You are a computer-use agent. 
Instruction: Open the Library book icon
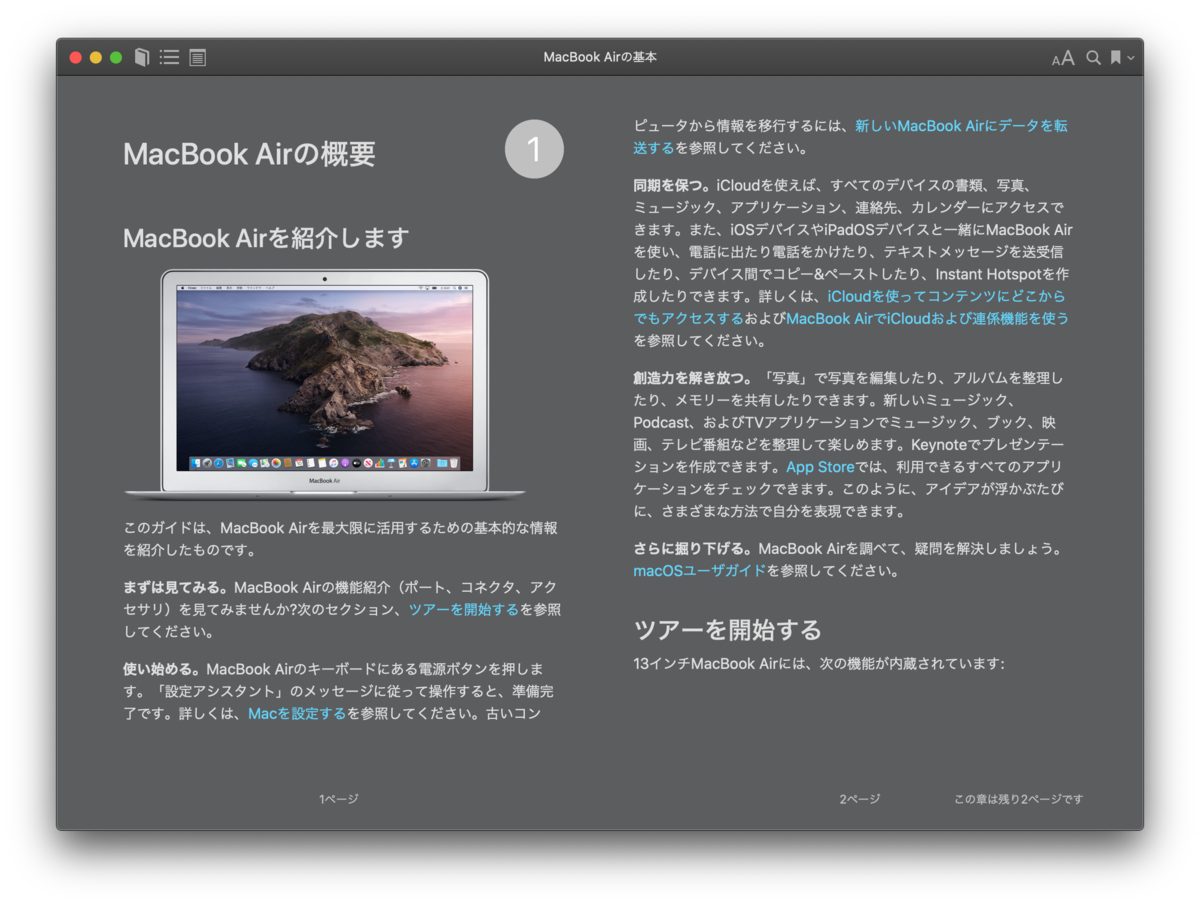coord(142,57)
